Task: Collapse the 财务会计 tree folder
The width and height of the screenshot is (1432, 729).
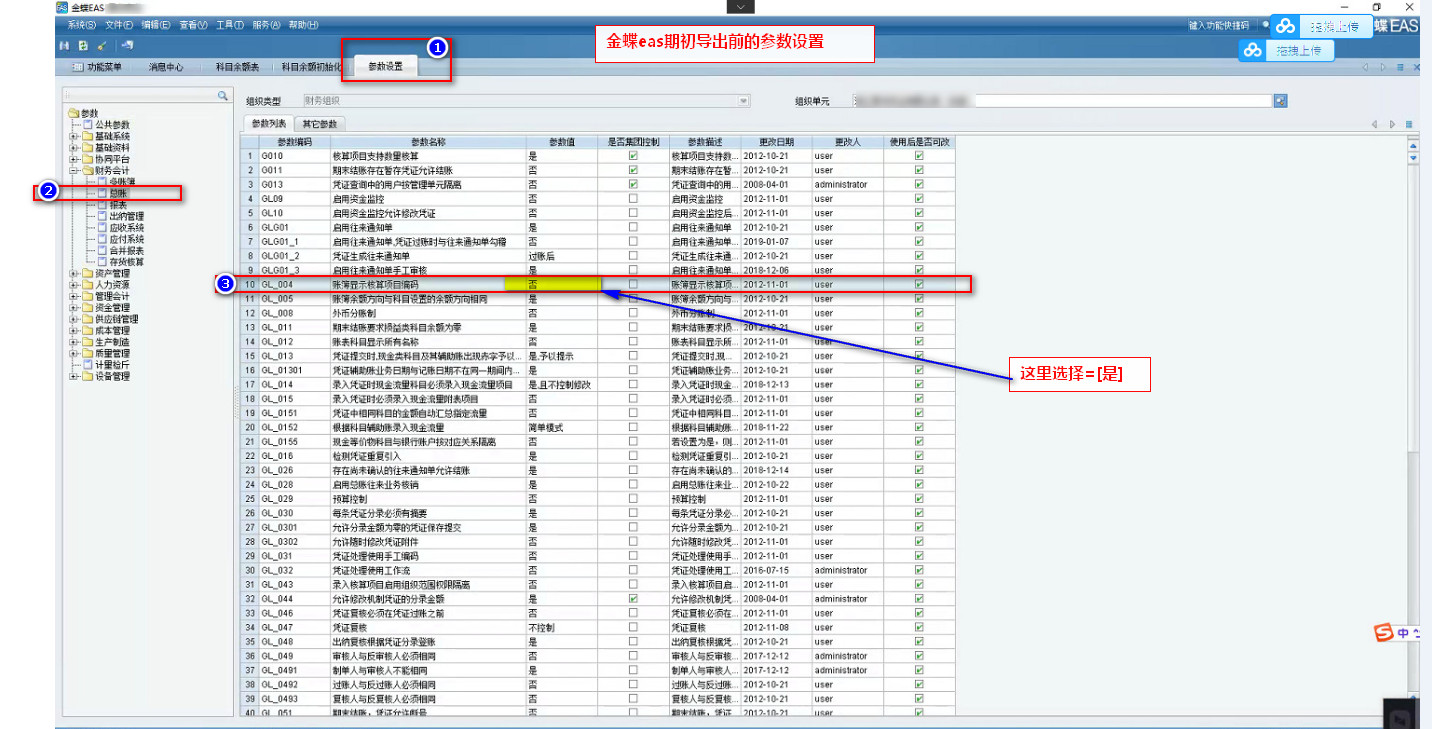Action: 73,171
